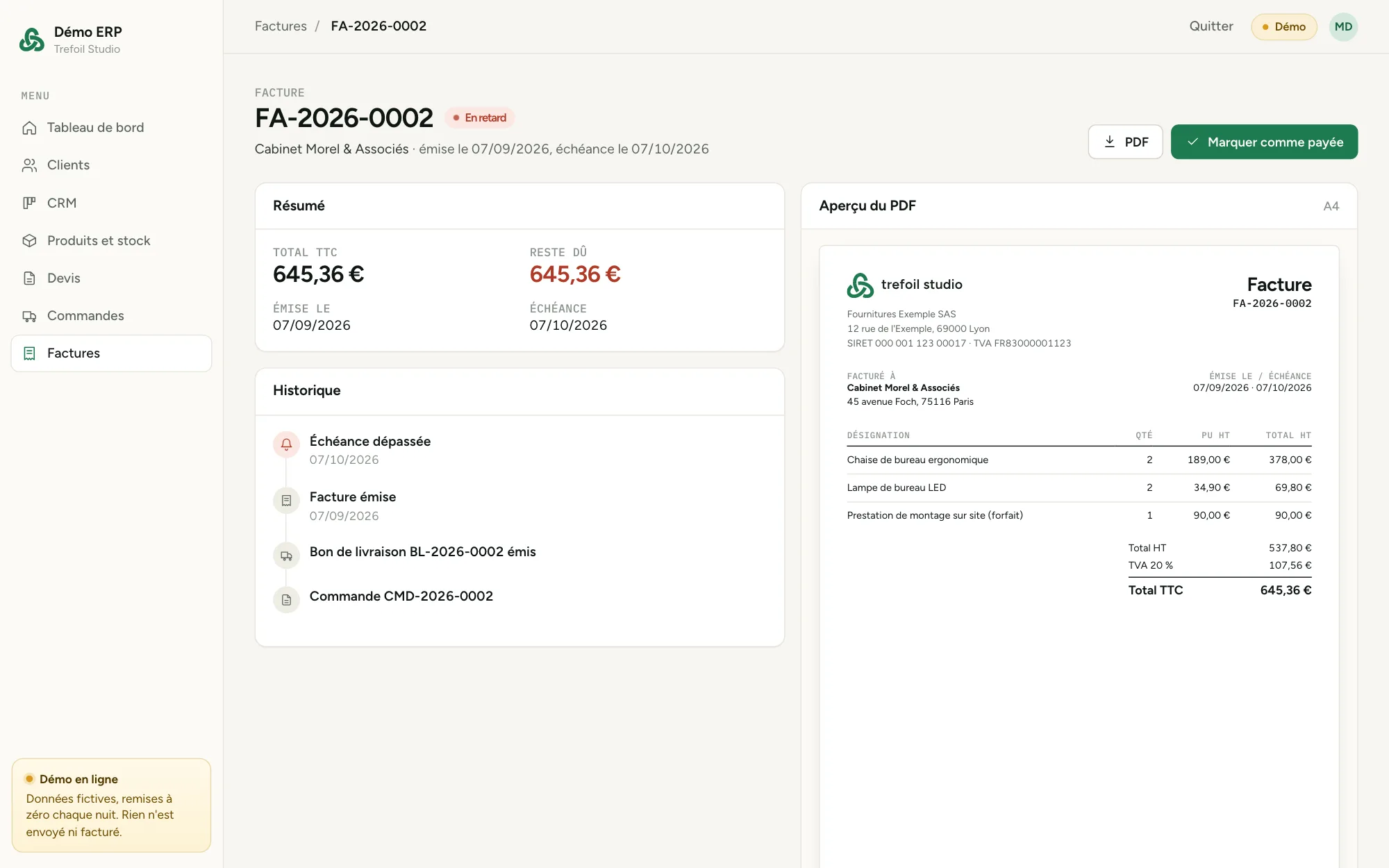Click the Quitter link
The image size is (1389, 868).
coord(1211,26)
